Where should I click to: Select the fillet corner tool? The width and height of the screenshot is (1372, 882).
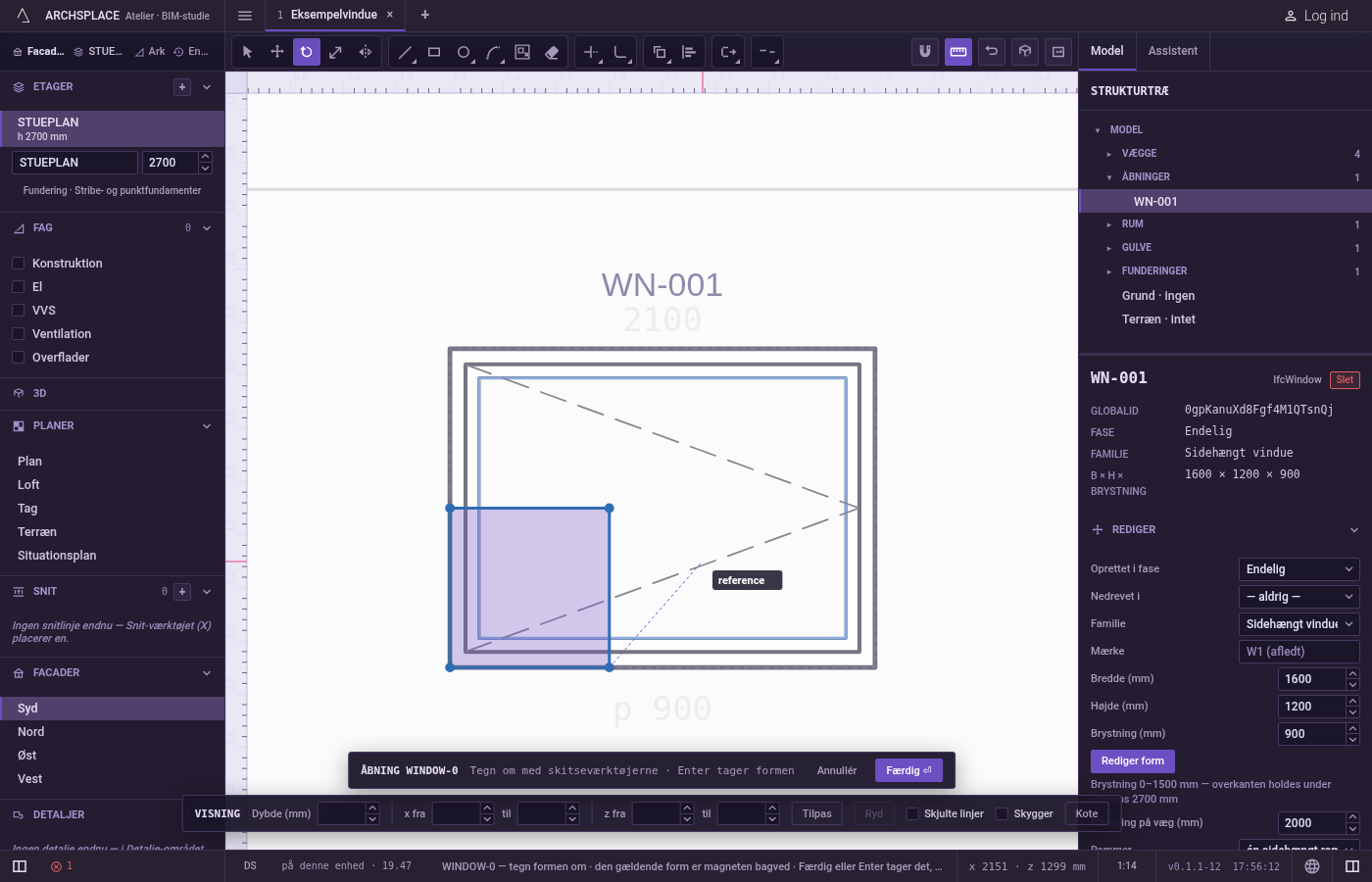620,52
